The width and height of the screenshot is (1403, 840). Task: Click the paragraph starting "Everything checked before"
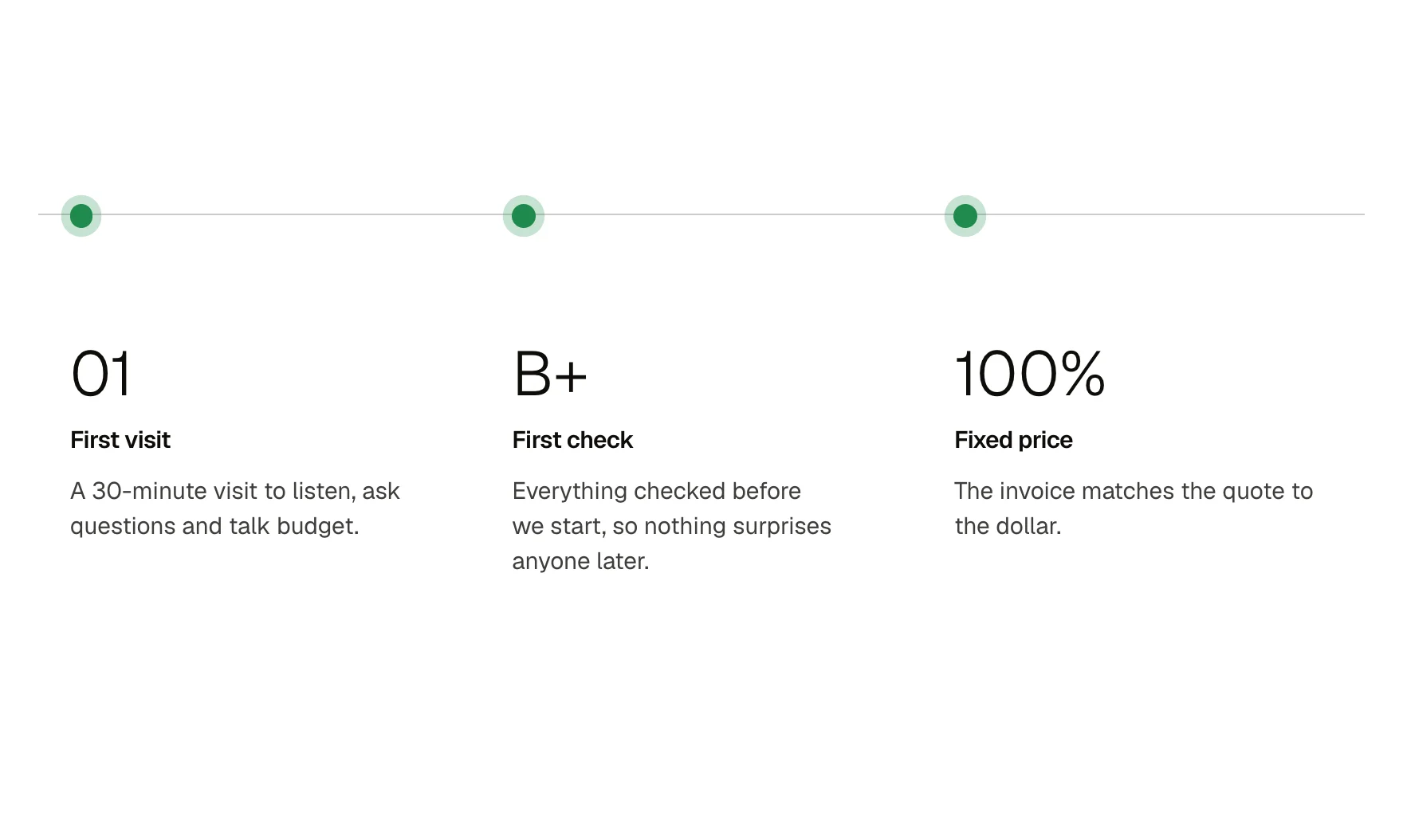click(672, 526)
